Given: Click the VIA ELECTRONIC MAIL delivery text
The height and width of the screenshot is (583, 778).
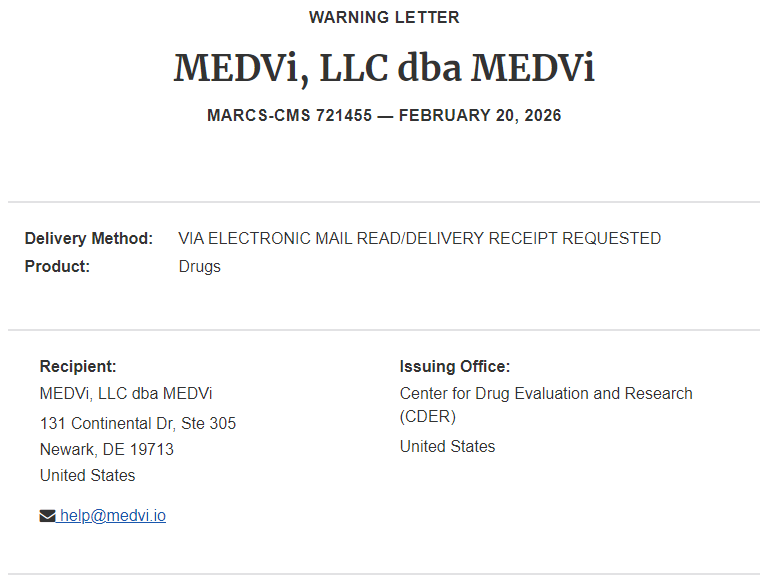Looking at the screenshot, I should coord(419,238).
